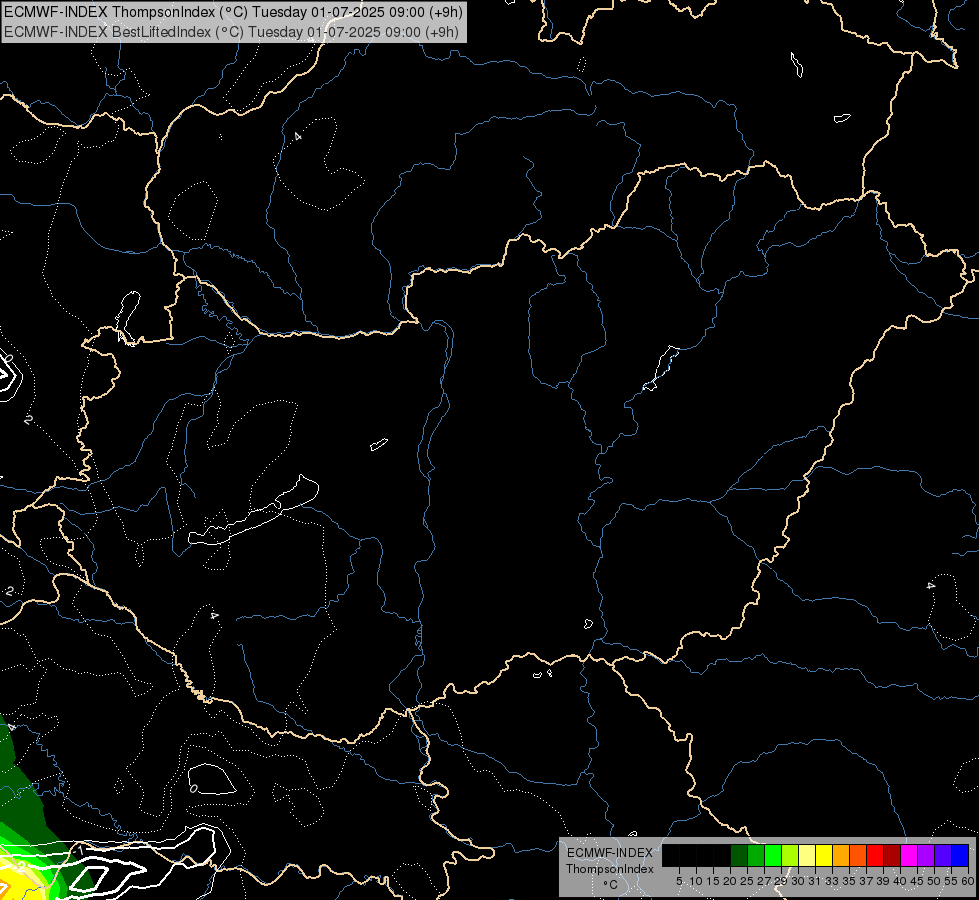The height and width of the screenshot is (900, 979).
Task: Pick the violet 50–55 legend swatch
Action: click(943, 855)
